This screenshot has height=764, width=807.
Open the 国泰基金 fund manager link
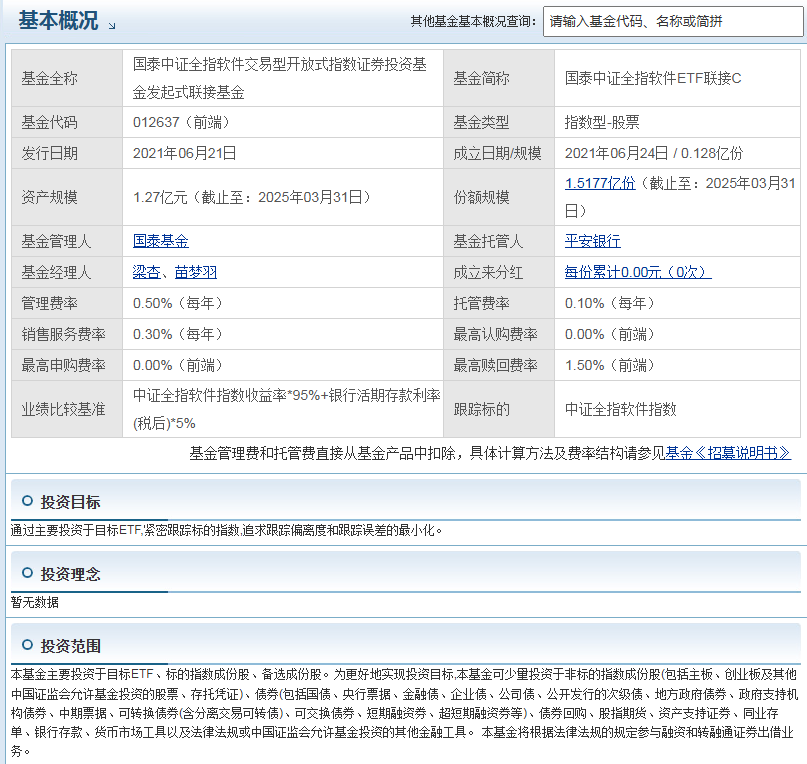[x=161, y=241]
